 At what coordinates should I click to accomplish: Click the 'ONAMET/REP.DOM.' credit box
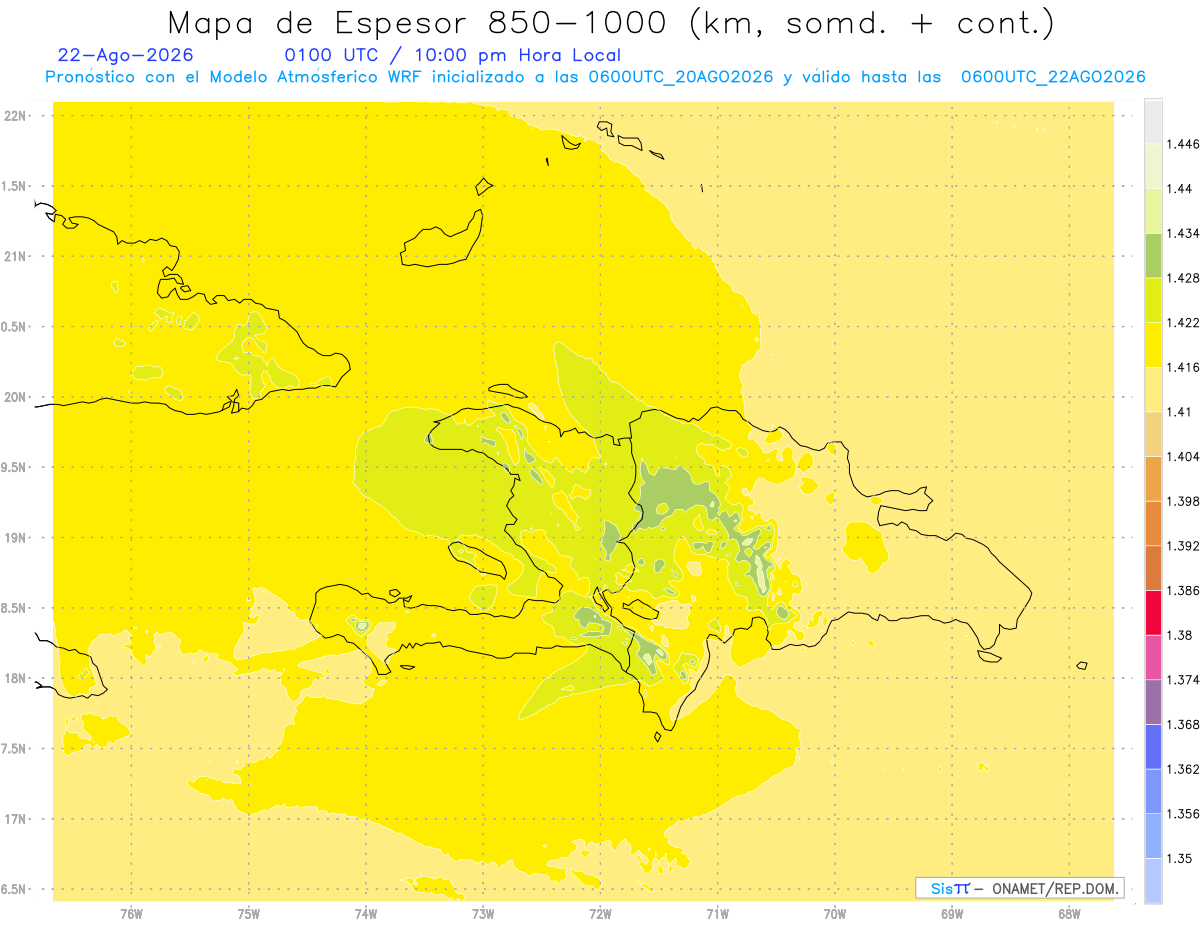(x=1020, y=888)
